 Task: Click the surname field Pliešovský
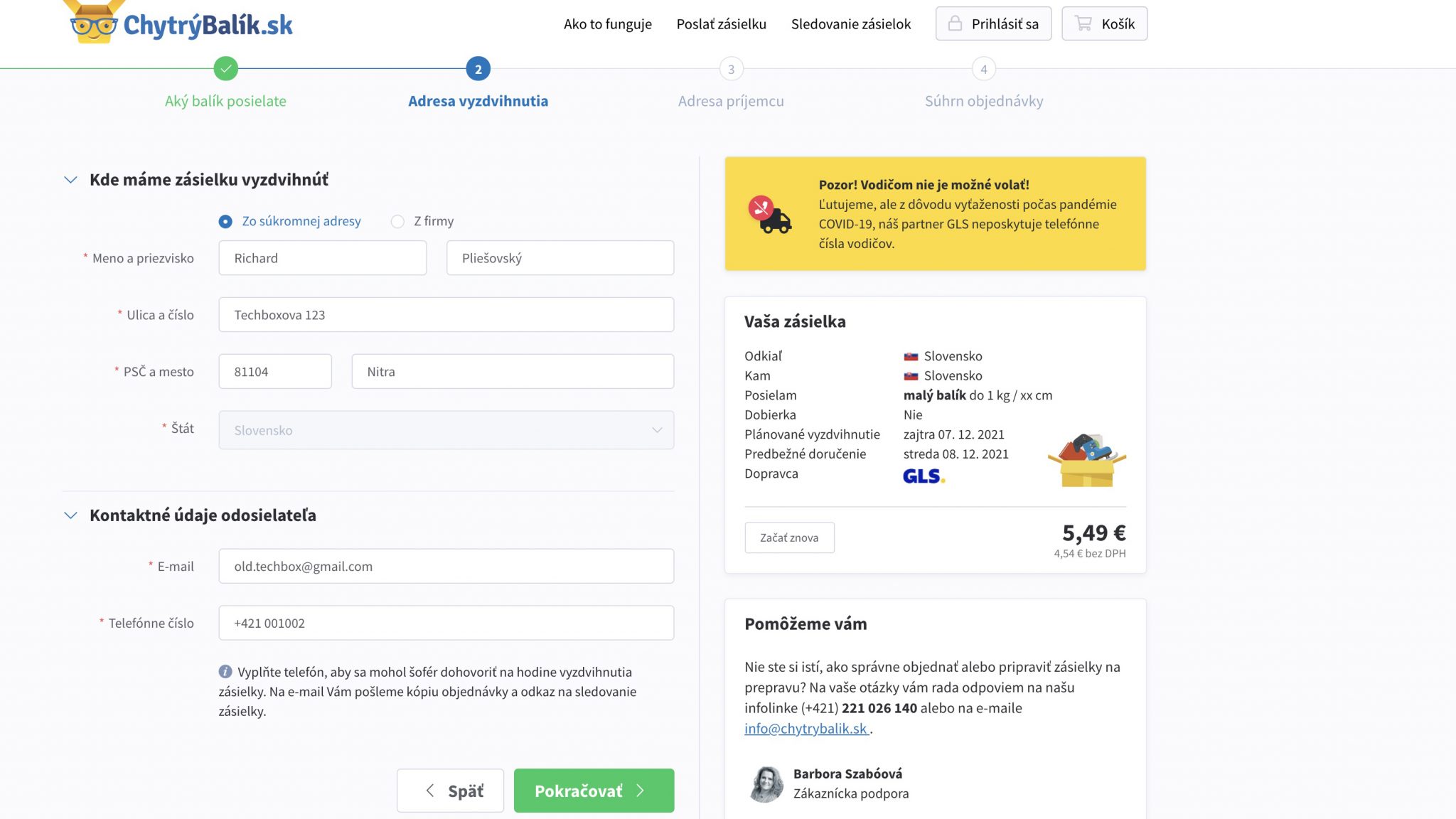560,258
